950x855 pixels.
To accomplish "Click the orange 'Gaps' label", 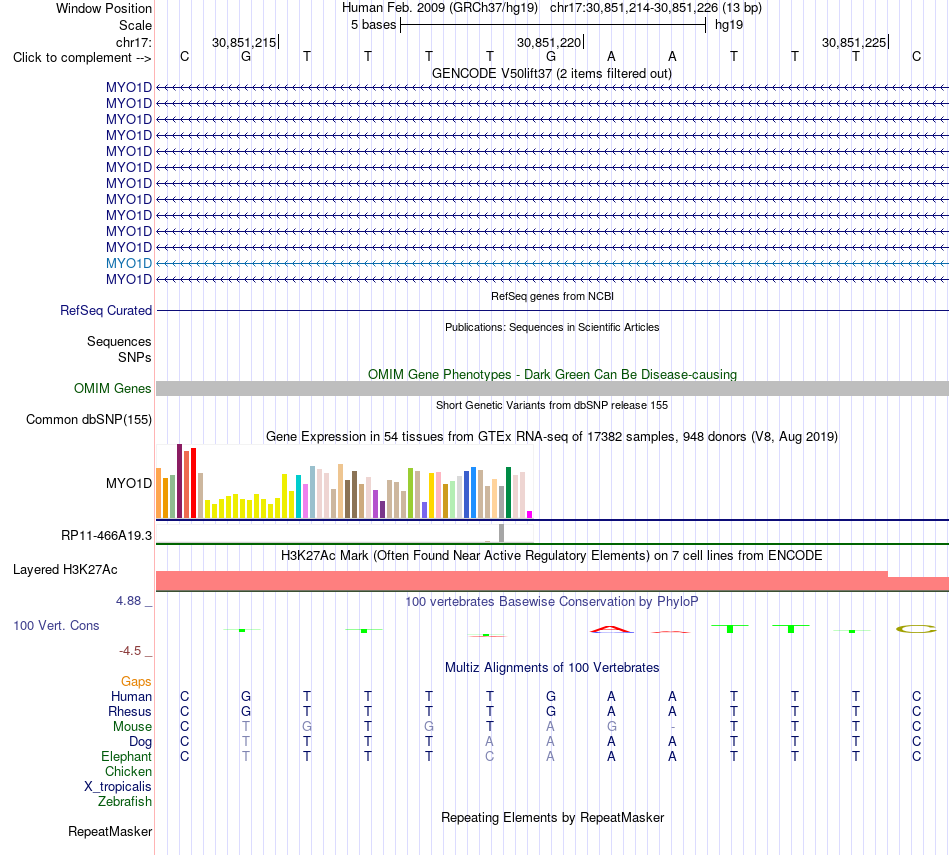I will click(x=136, y=682).
